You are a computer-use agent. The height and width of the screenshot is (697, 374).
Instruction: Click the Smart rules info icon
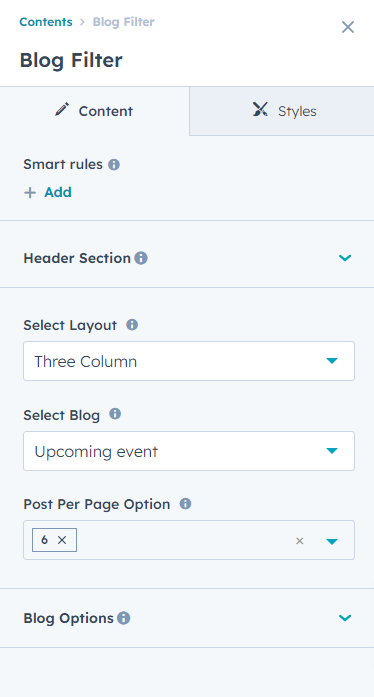pos(114,165)
